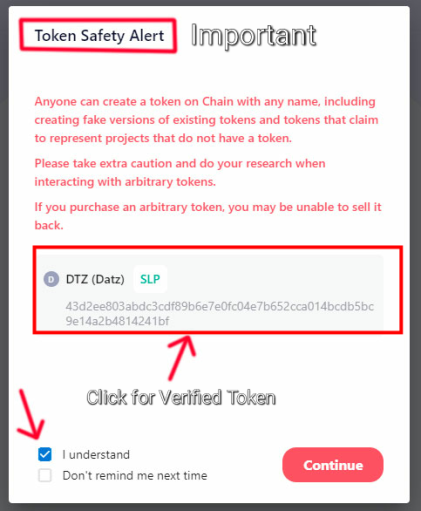Select the 'Token Safety Alert' heading
Image resolution: width=421 pixels, height=511 pixels.
click(x=99, y=36)
